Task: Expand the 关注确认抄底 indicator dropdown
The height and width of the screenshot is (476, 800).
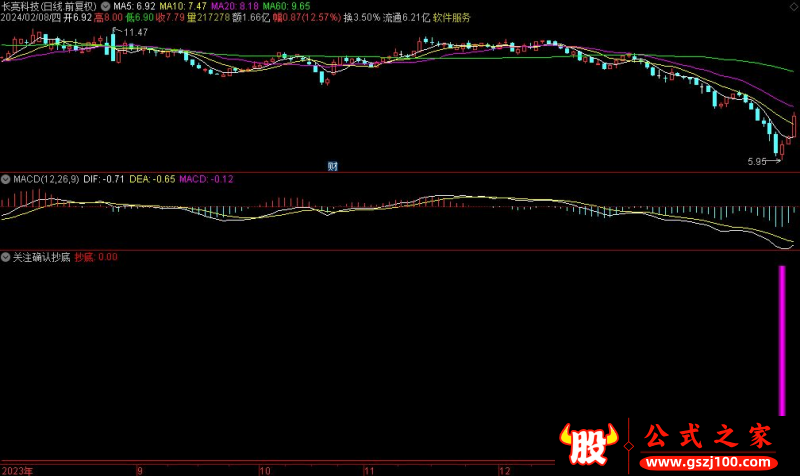Action: click(x=6, y=257)
